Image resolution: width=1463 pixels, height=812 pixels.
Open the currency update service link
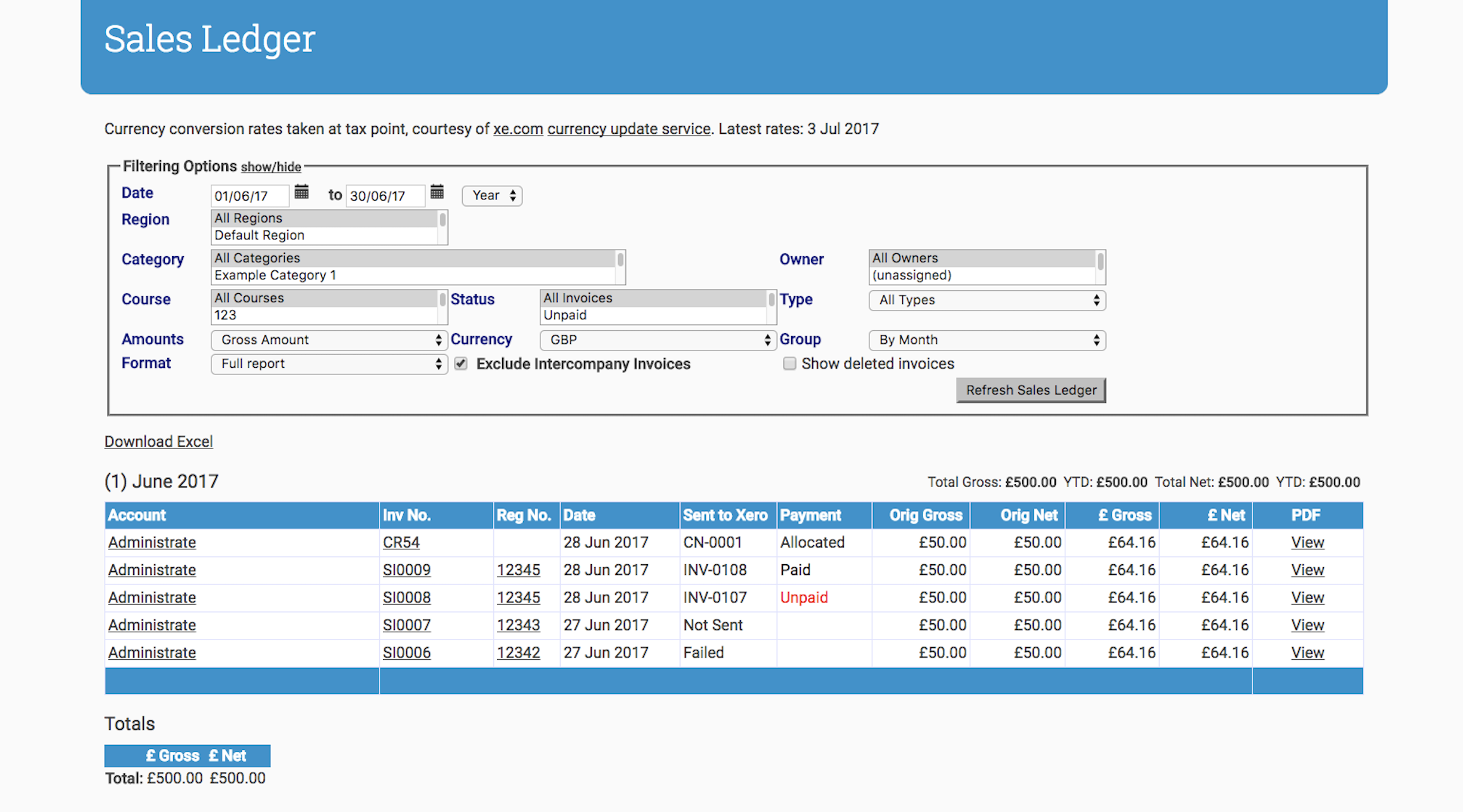629,129
